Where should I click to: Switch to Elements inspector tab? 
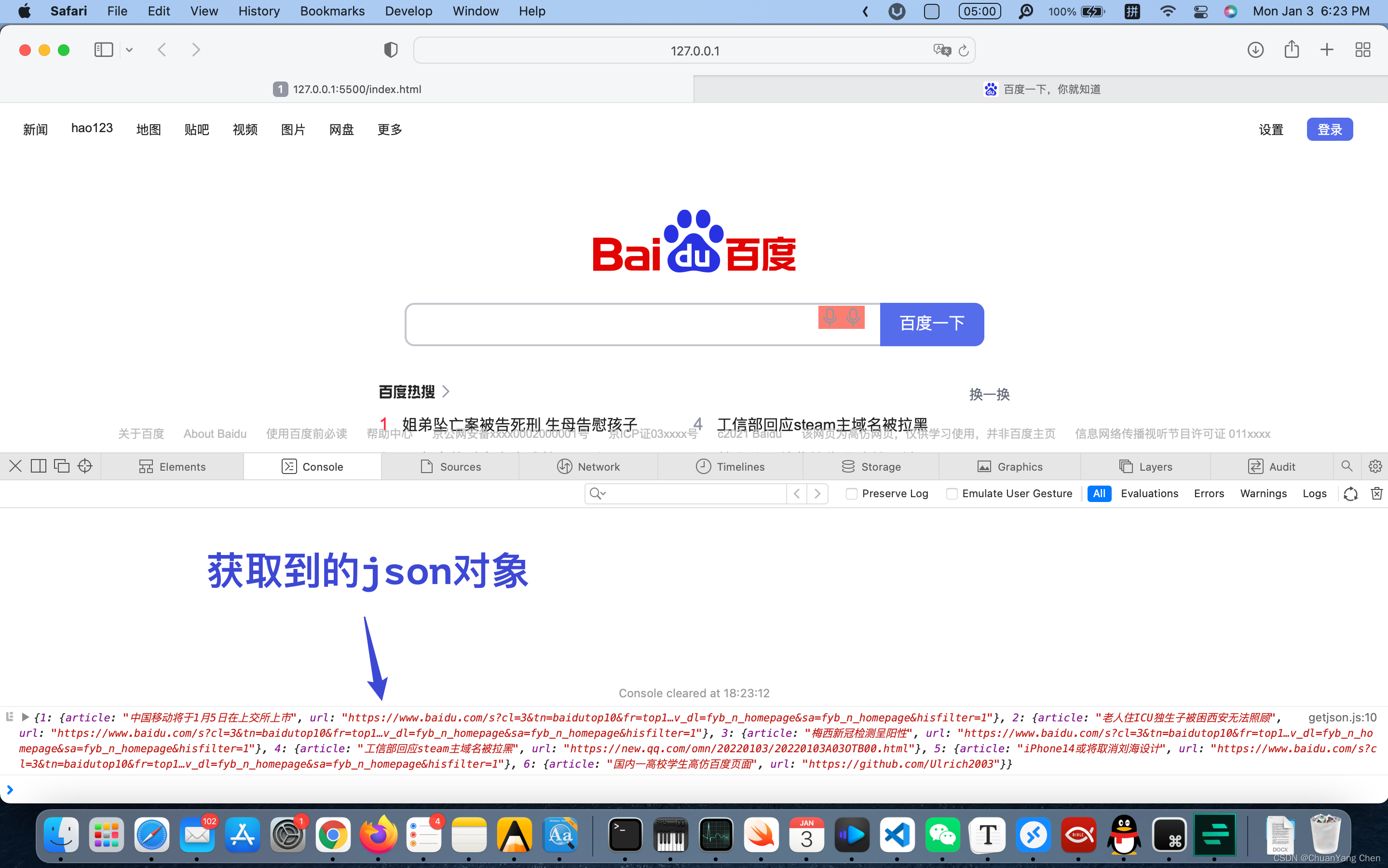172,467
